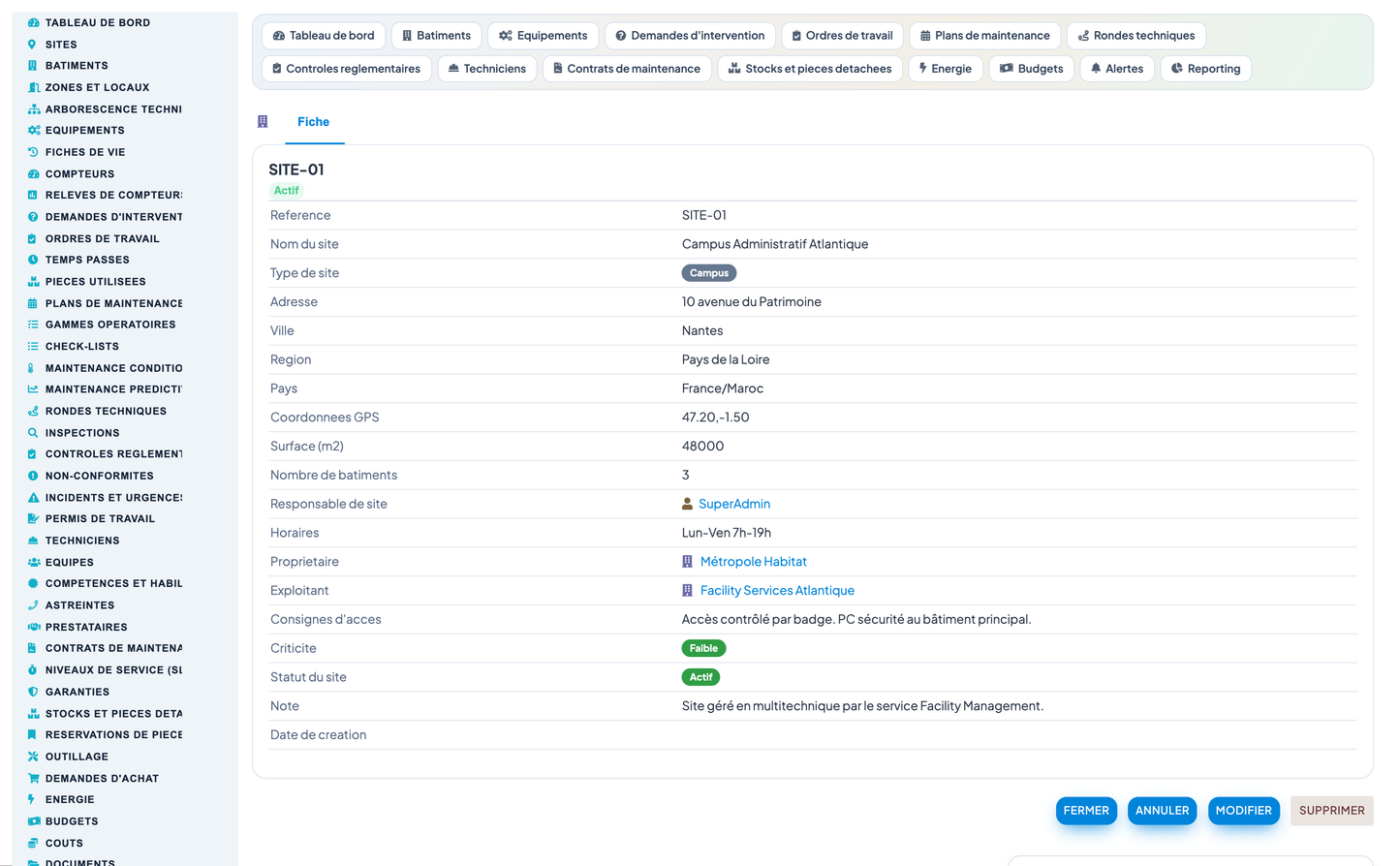Go to Niveaux de service in sidebar
Image resolution: width=1400 pixels, height=866 pixels.
coord(113,670)
